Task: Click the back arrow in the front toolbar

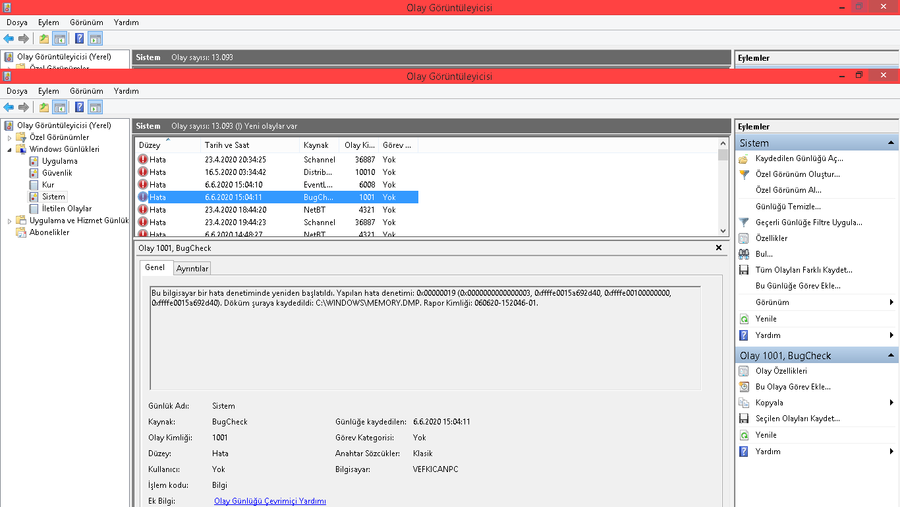Action: pos(9,107)
